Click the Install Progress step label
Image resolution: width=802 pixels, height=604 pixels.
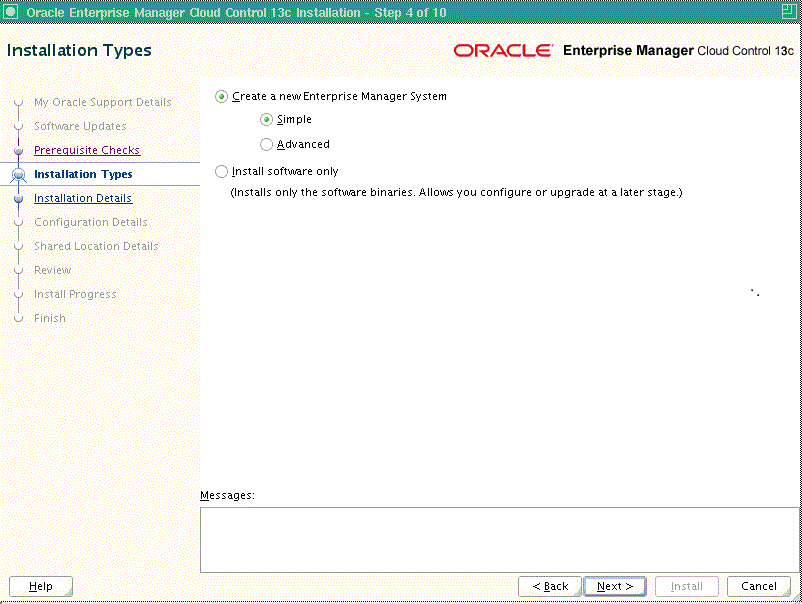pos(75,294)
